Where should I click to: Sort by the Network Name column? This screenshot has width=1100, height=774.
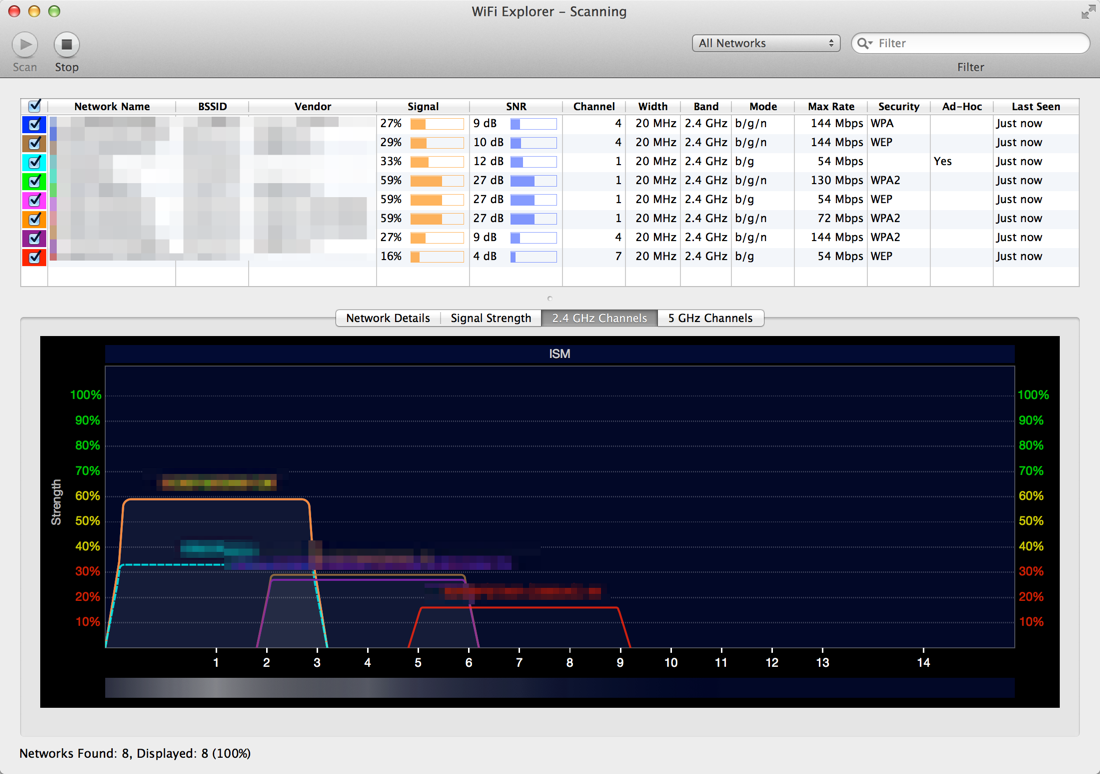(x=112, y=106)
